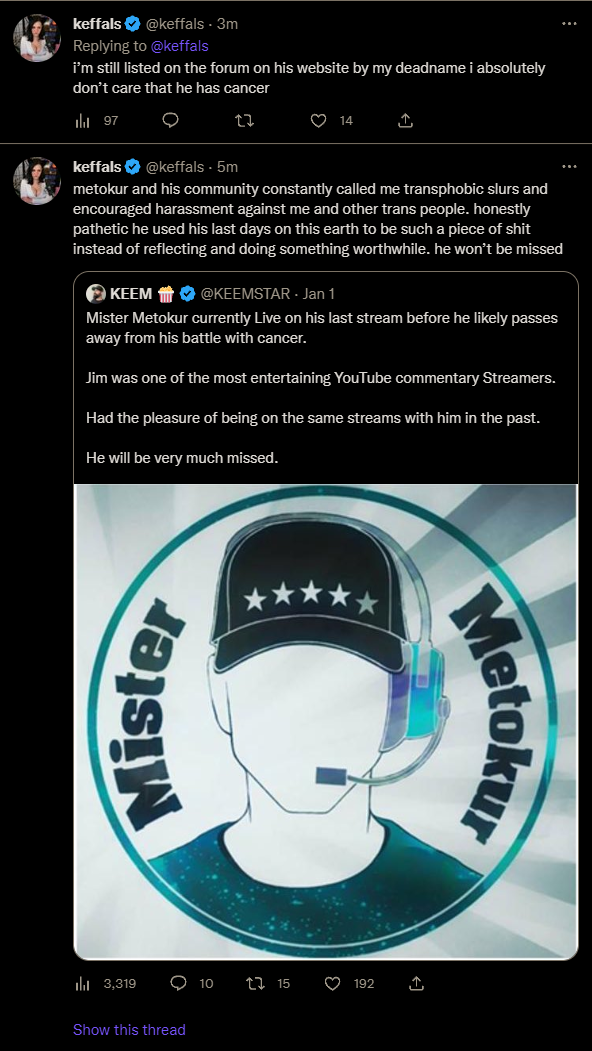Open keffals avatar on the first tweet
Screen dimensions: 592x1051
coord(38,38)
